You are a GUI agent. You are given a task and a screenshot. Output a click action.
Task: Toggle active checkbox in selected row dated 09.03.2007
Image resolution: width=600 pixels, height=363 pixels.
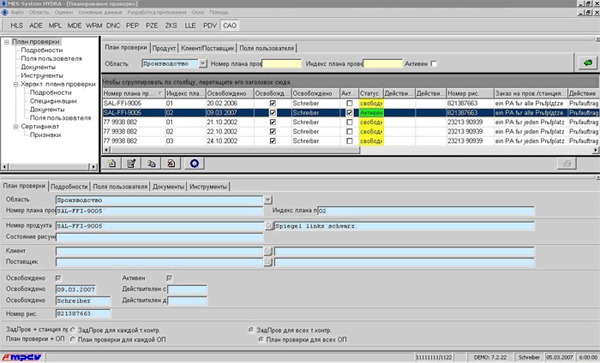tap(349, 112)
